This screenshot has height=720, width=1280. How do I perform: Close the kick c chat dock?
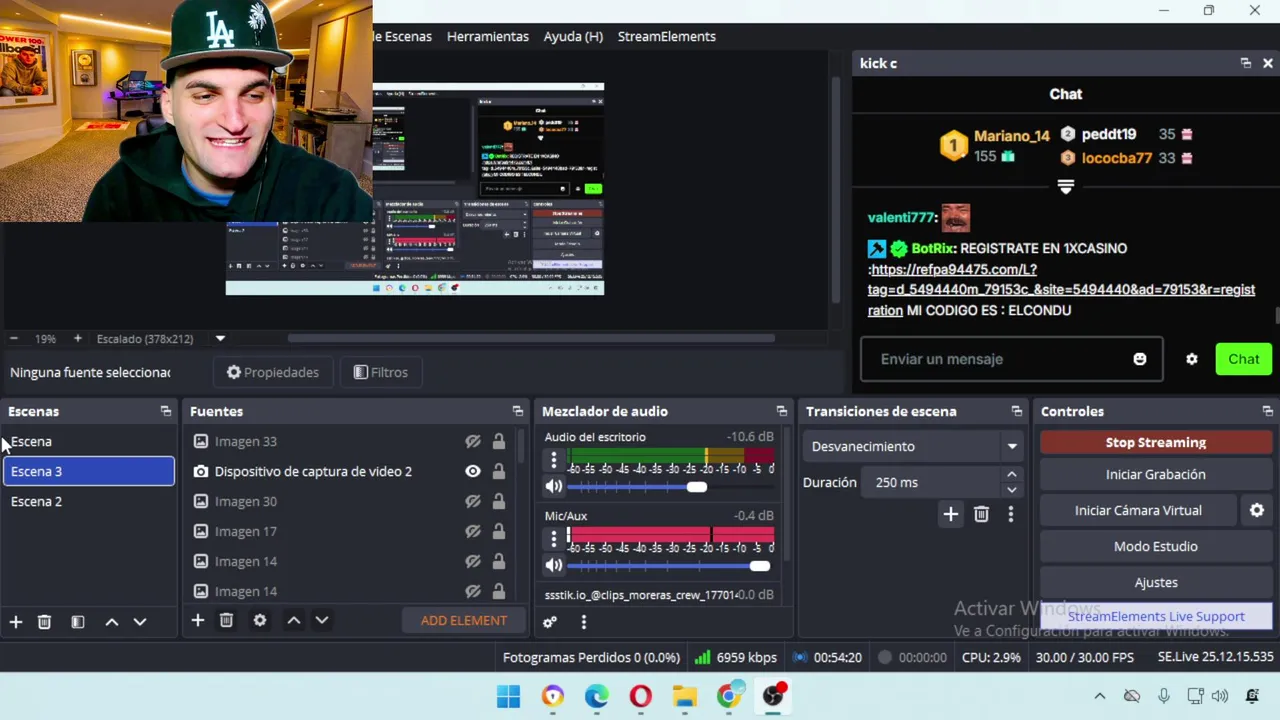point(1268,63)
